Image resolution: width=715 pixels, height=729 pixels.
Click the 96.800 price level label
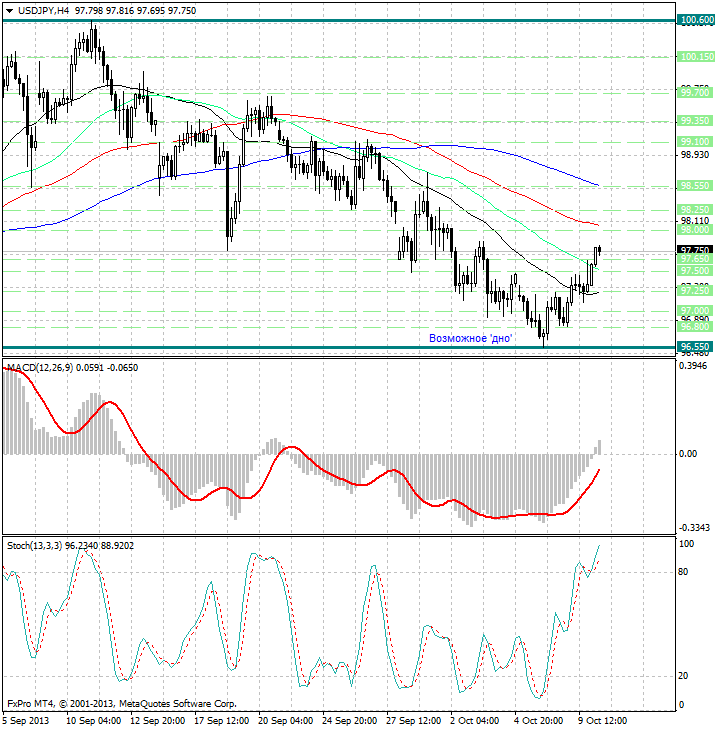click(695, 327)
